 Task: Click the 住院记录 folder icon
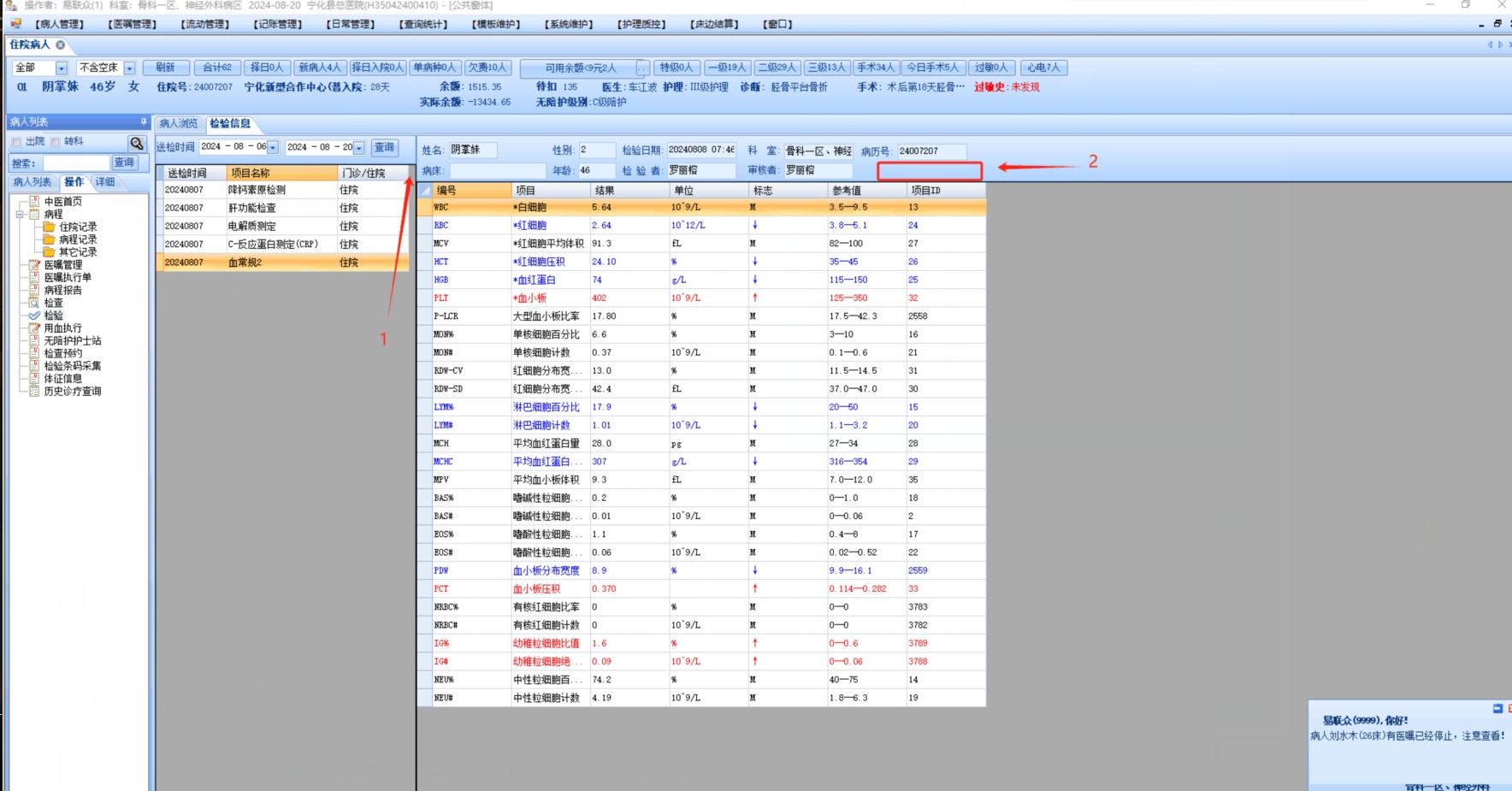click(50, 227)
